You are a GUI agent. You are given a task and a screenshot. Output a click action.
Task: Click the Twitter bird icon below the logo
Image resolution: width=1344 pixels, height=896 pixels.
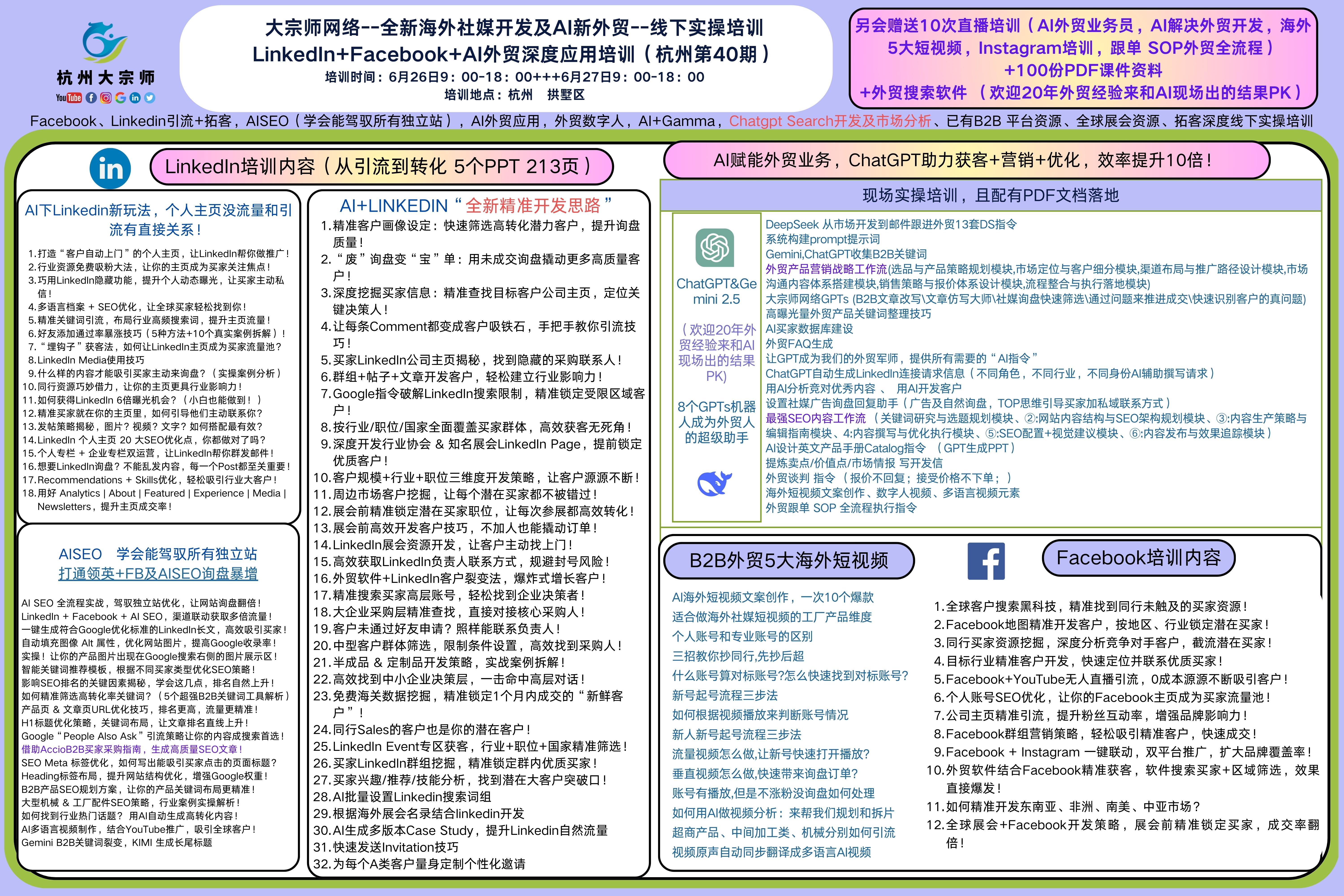click(x=150, y=98)
